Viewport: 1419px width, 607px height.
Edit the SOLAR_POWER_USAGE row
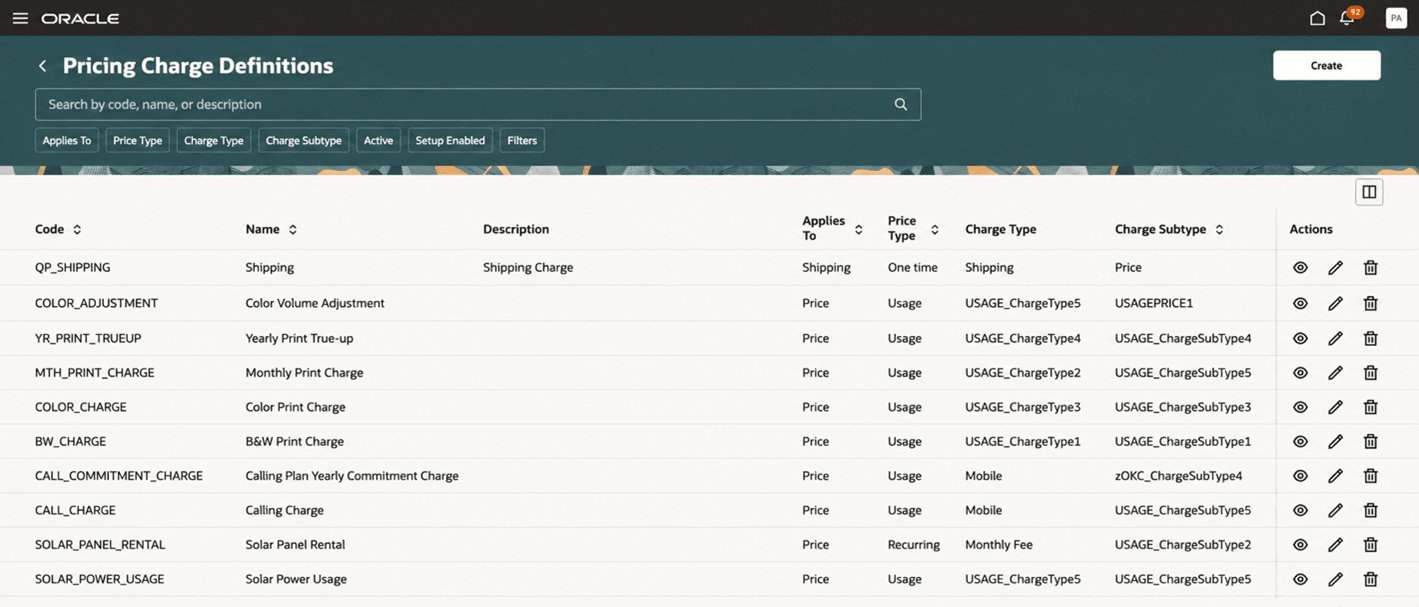coord(1335,579)
